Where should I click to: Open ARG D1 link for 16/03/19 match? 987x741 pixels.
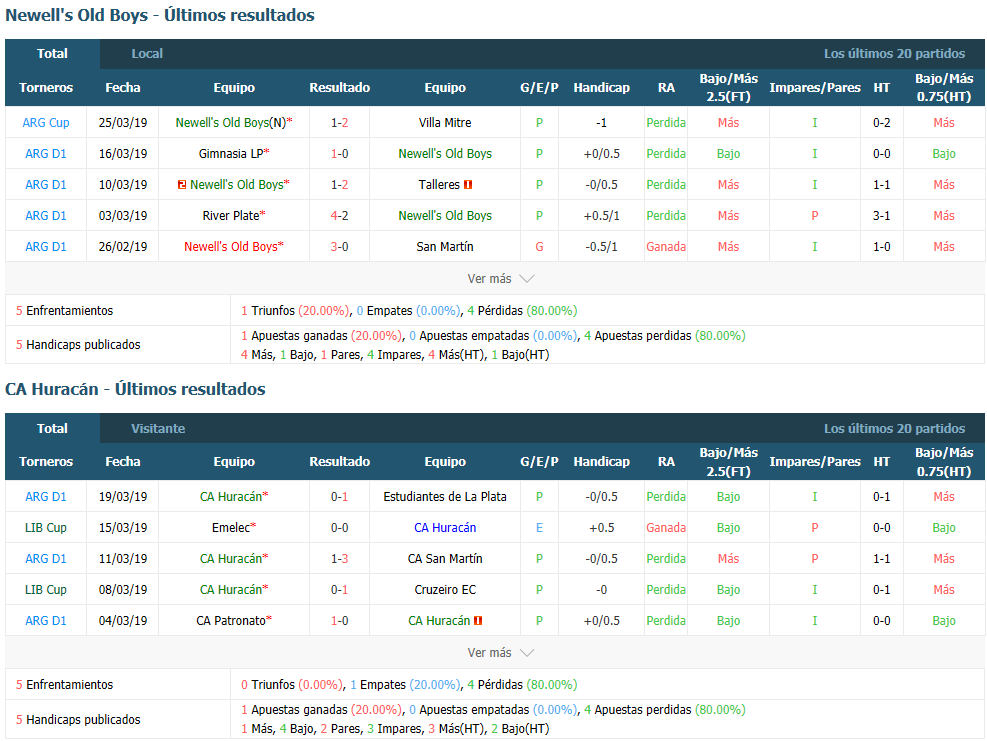[x=46, y=154]
